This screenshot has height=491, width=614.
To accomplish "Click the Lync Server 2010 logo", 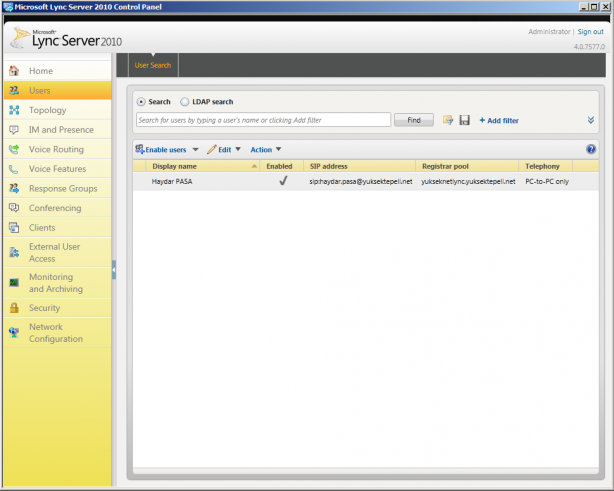I will tap(66, 38).
